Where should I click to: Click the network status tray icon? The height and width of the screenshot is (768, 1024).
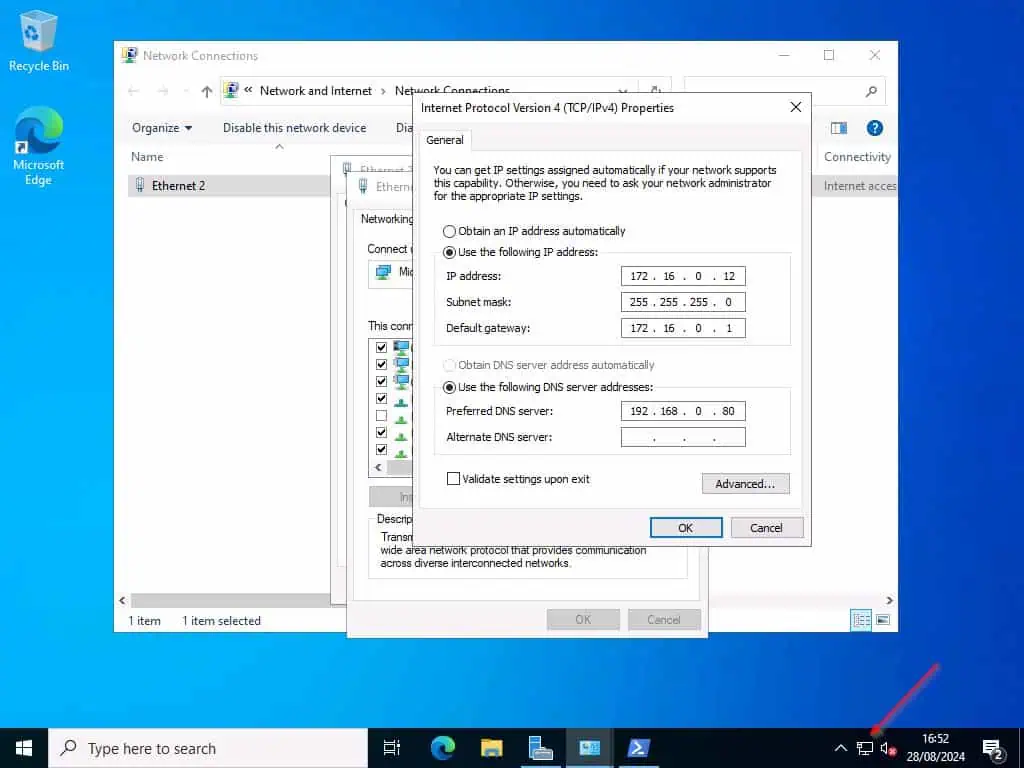(x=865, y=748)
